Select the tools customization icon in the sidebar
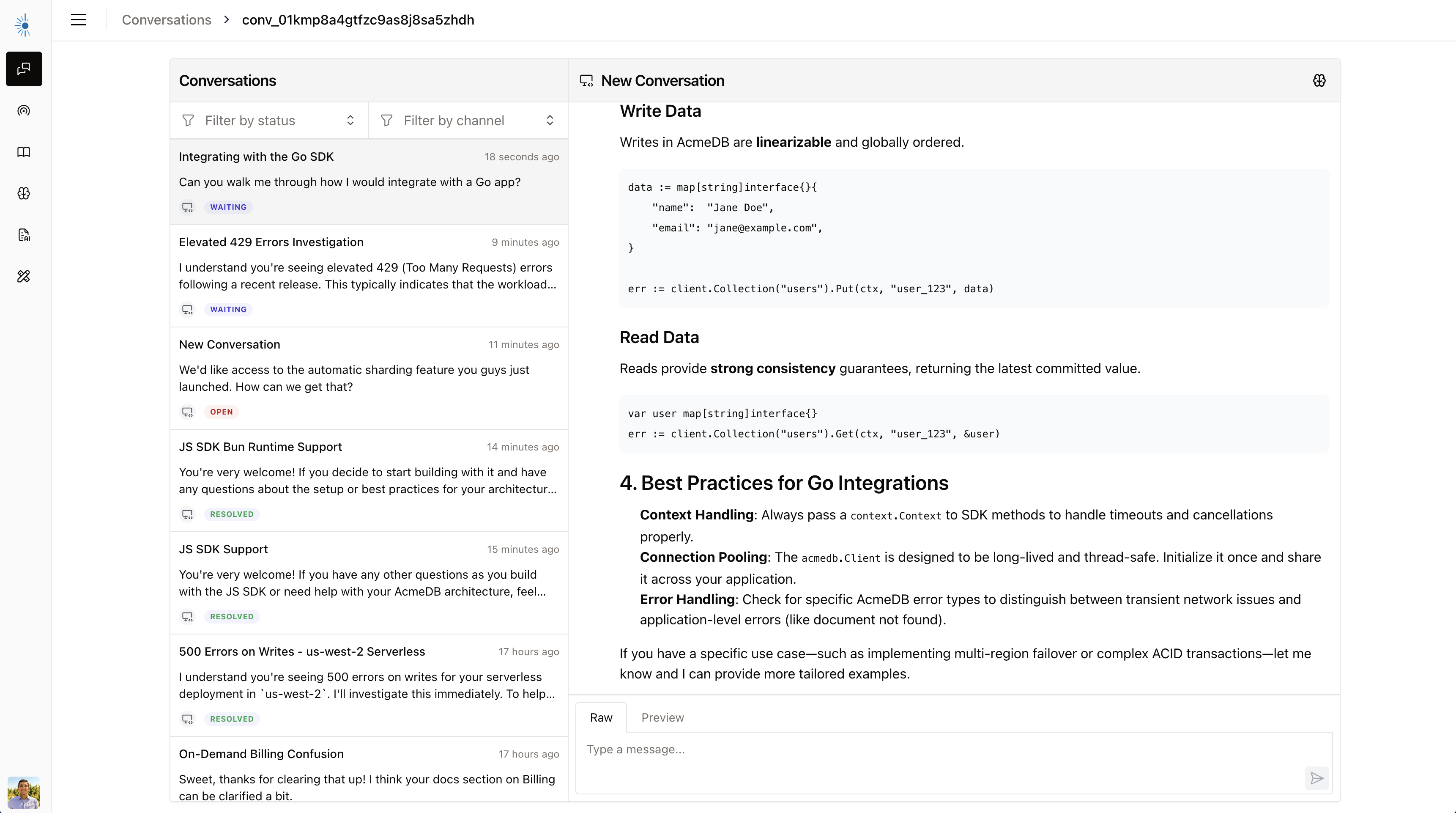 pyautogui.click(x=24, y=276)
